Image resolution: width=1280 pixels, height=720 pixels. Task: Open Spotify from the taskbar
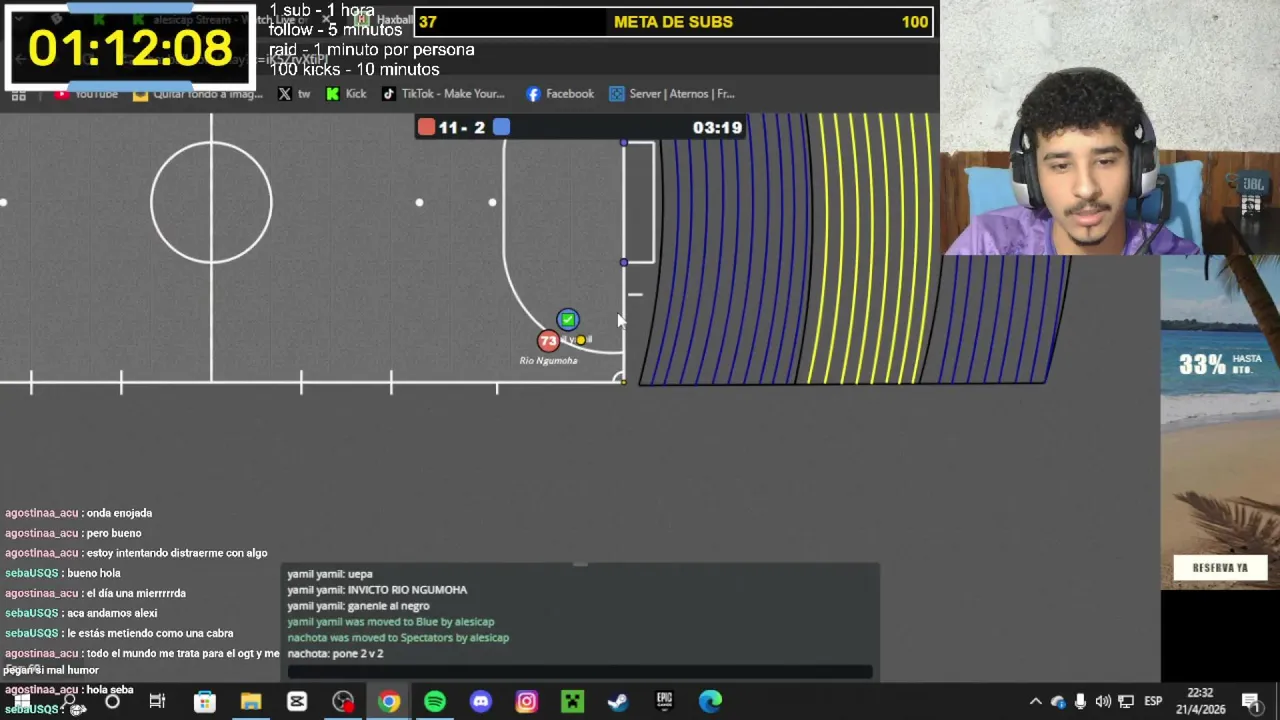click(435, 702)
